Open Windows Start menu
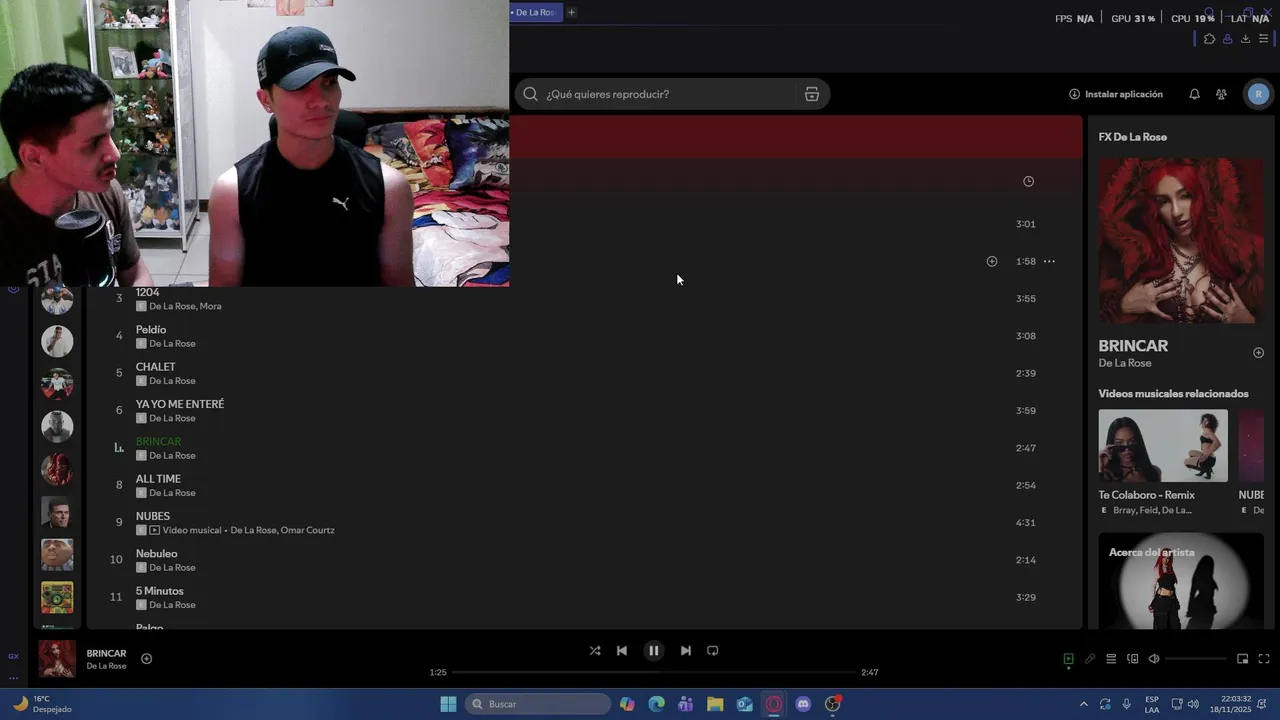1280x720 pixels. coord(448,704)
